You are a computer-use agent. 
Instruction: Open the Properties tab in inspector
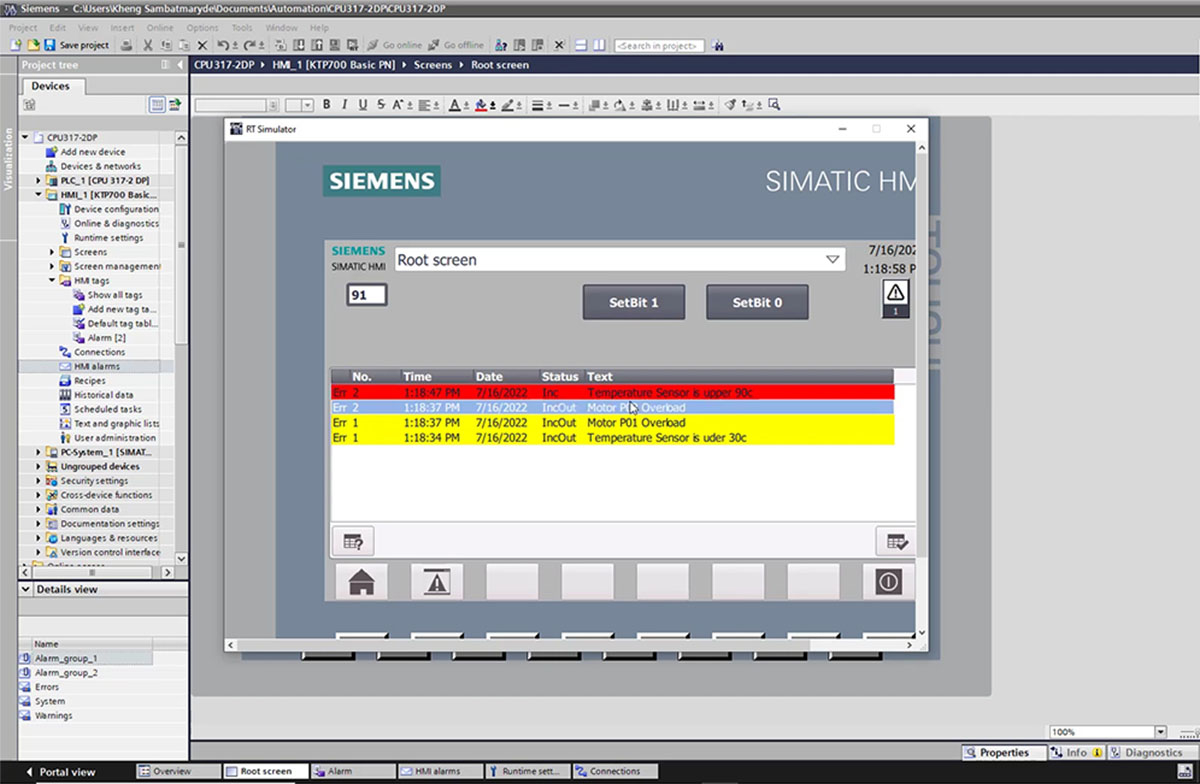(1004, 752)
